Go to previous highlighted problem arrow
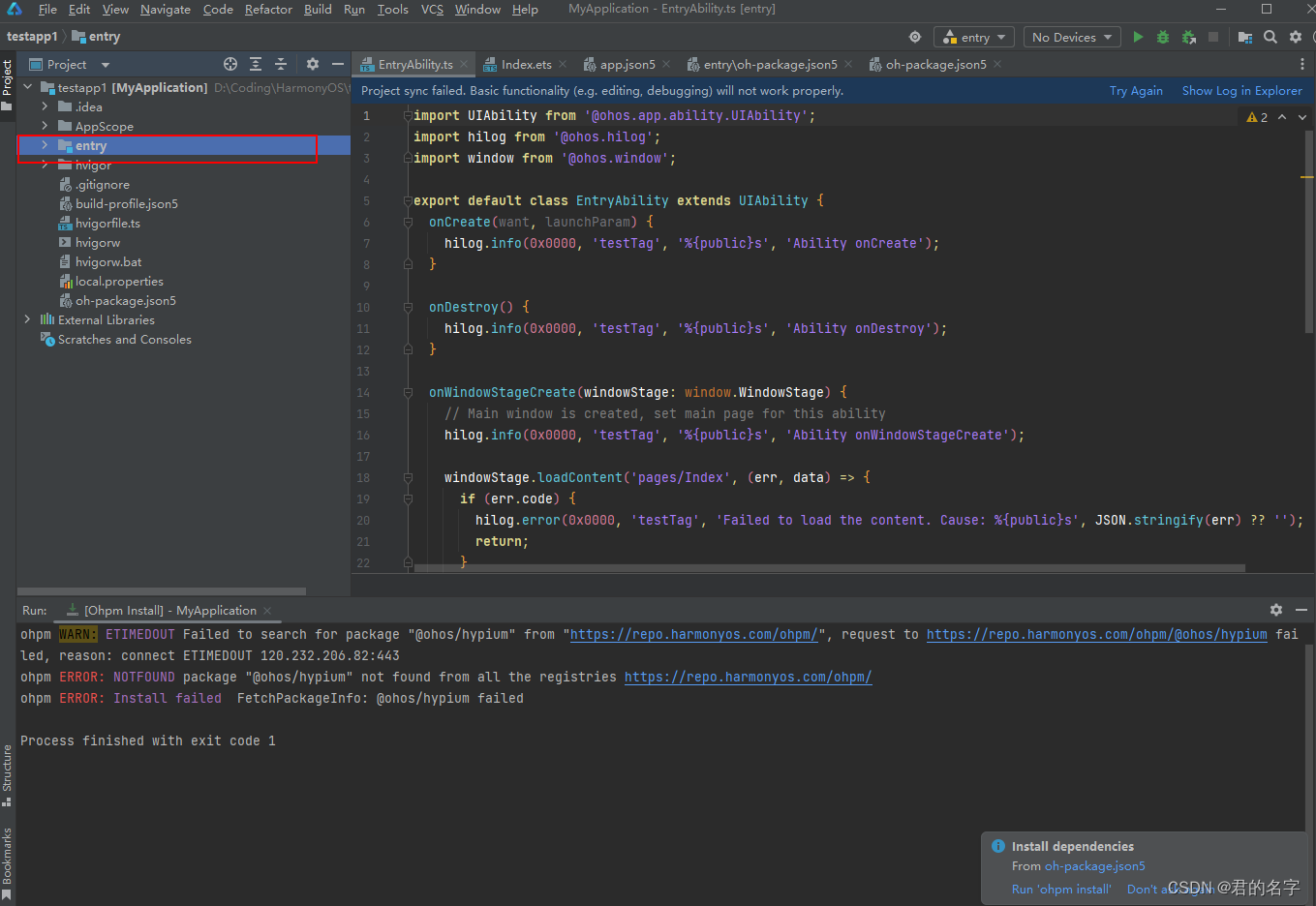Screen dimensions: 1316x906 pos(1282,117)
